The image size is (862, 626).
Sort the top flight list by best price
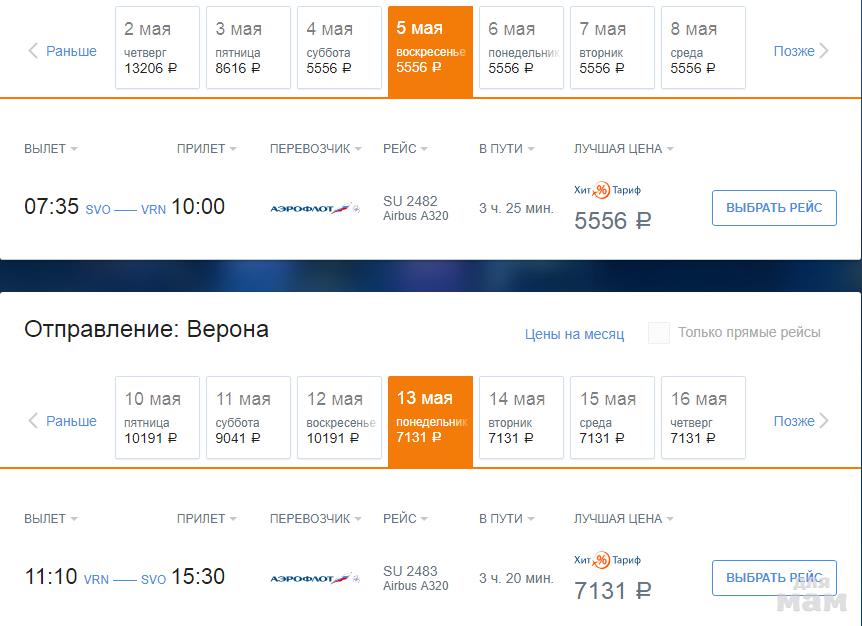click(x=623, y=149)
